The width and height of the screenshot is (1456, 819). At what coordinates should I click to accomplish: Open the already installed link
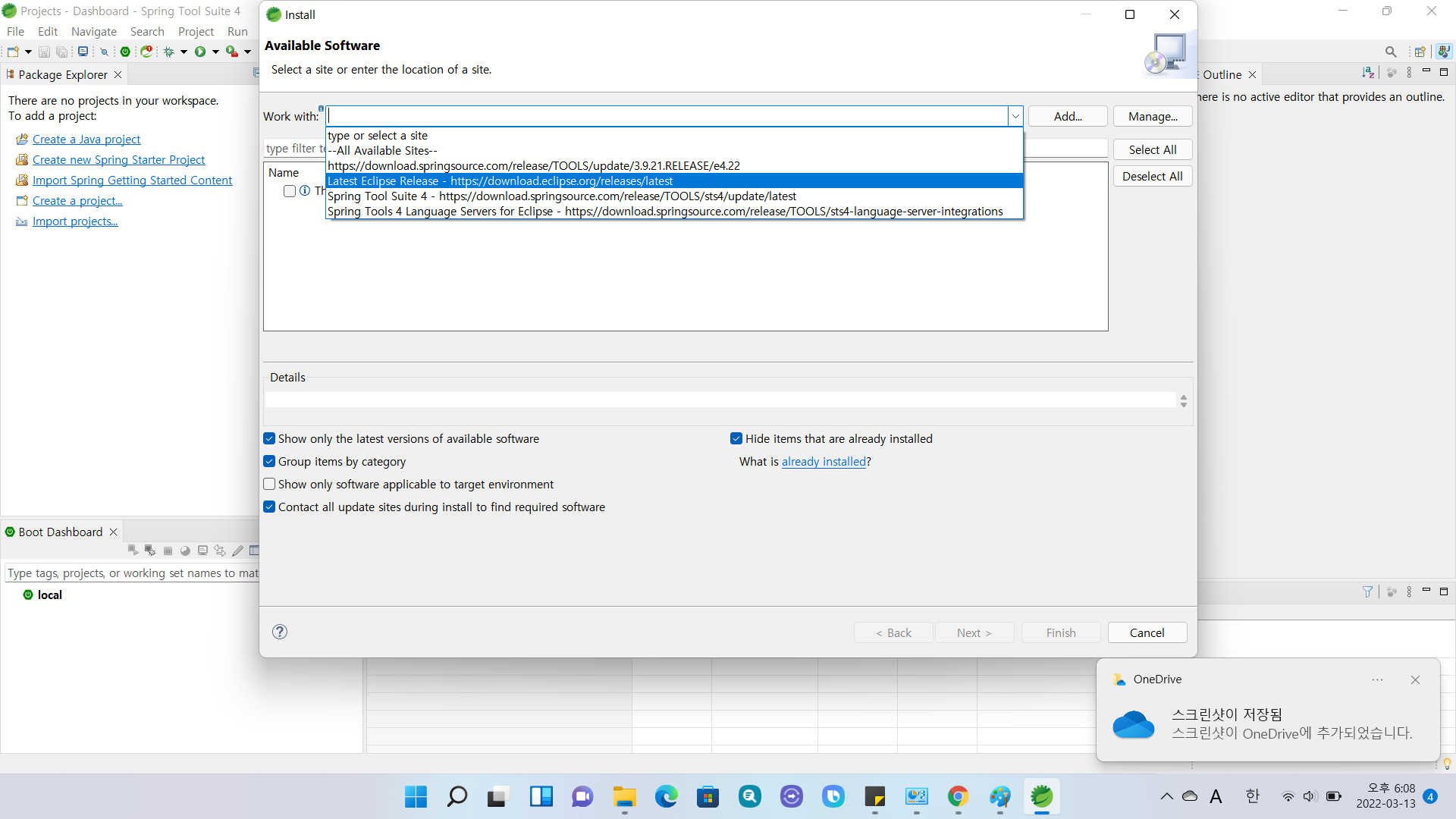tap(824, 461)
